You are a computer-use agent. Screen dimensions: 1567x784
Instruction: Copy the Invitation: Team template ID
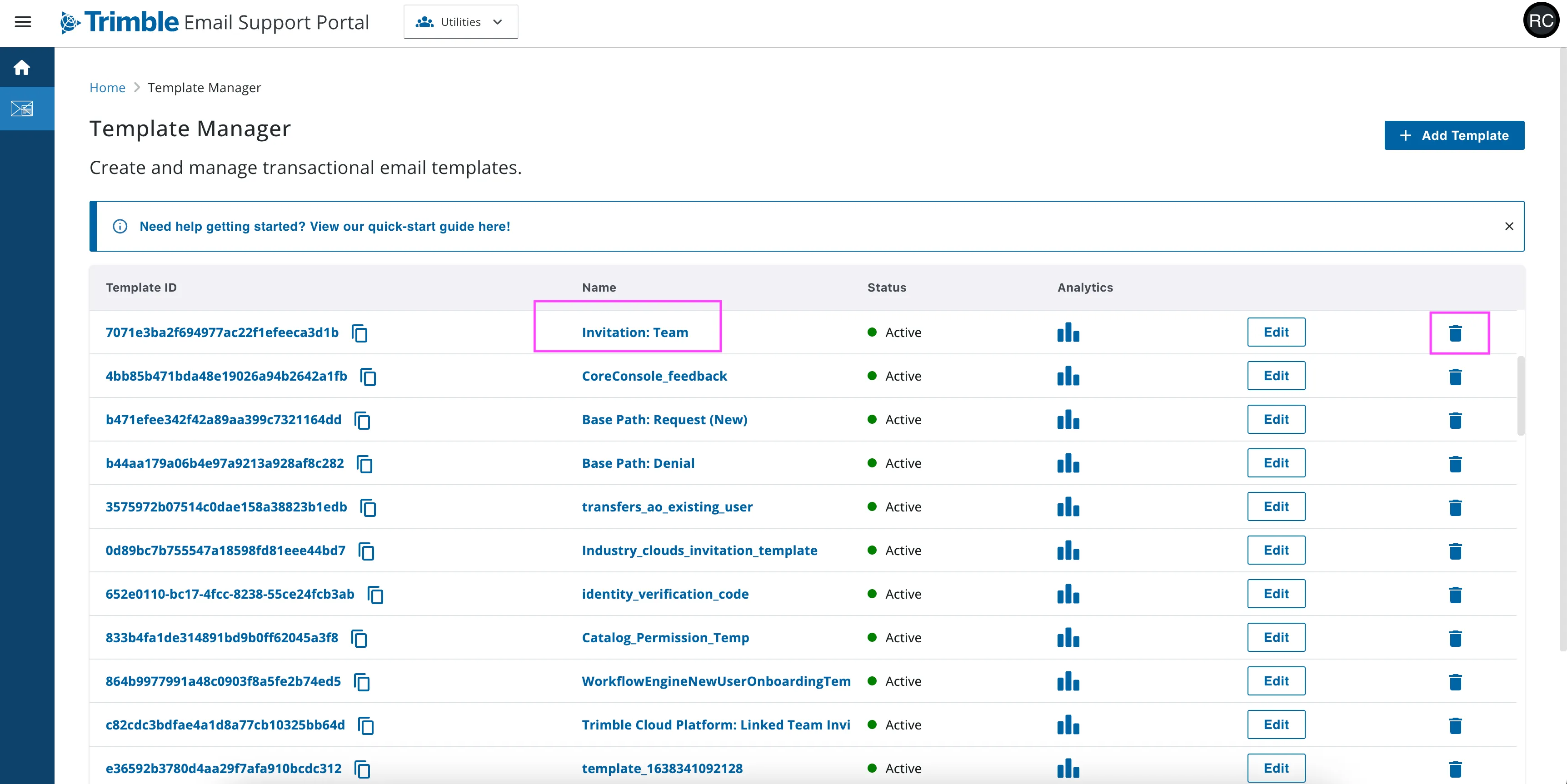point(359,333)
